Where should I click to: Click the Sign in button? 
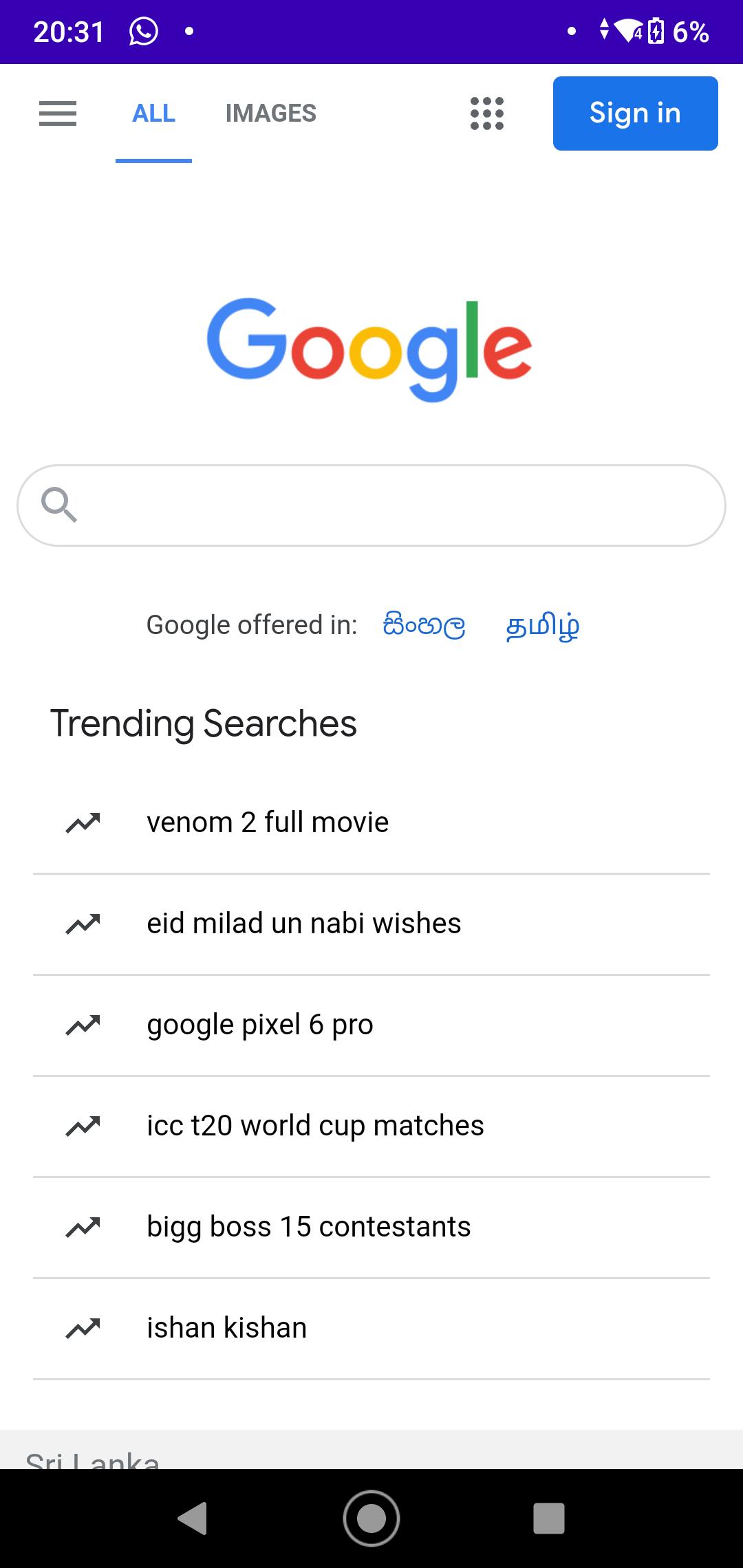point(636,113)
